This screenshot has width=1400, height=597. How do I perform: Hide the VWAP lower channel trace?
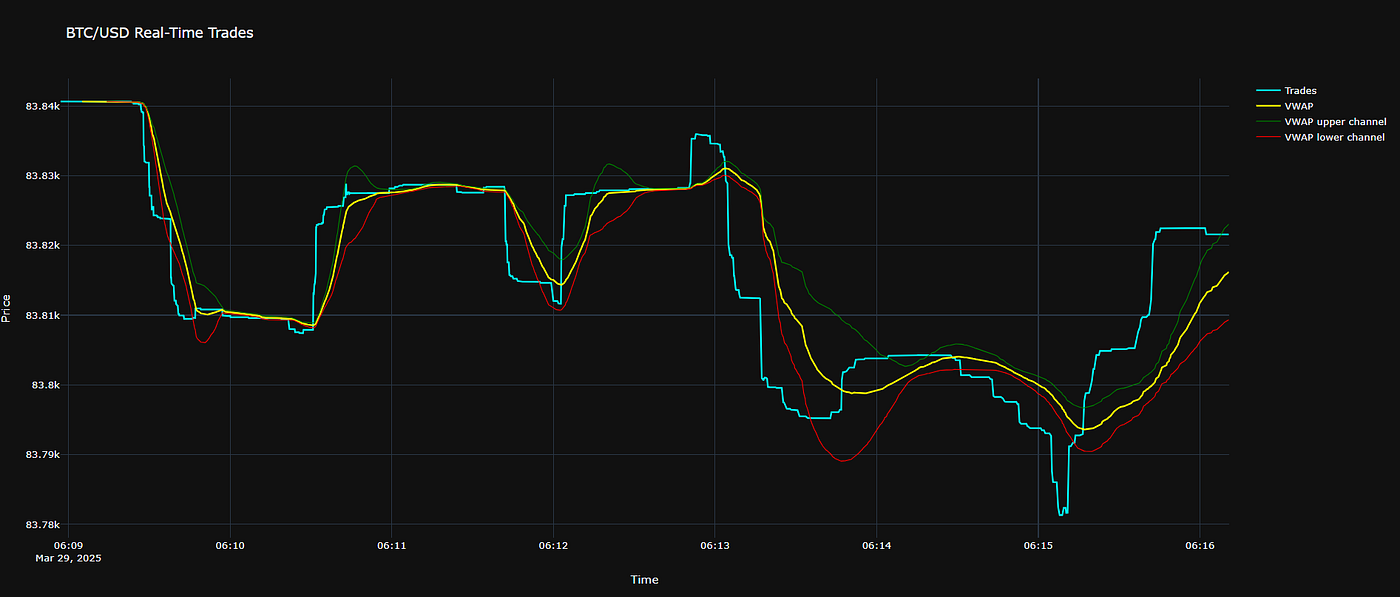coord(1320,137)
